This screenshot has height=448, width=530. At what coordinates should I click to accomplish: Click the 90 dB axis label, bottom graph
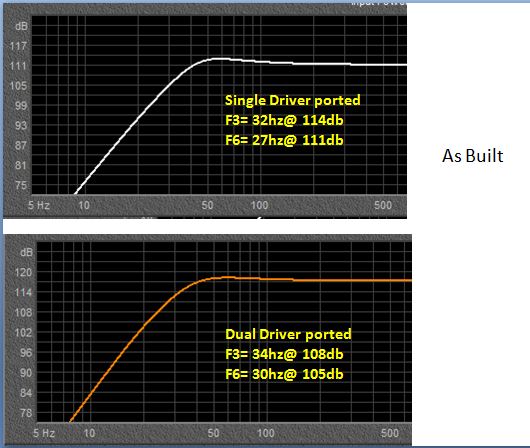(x=26, y=373)
